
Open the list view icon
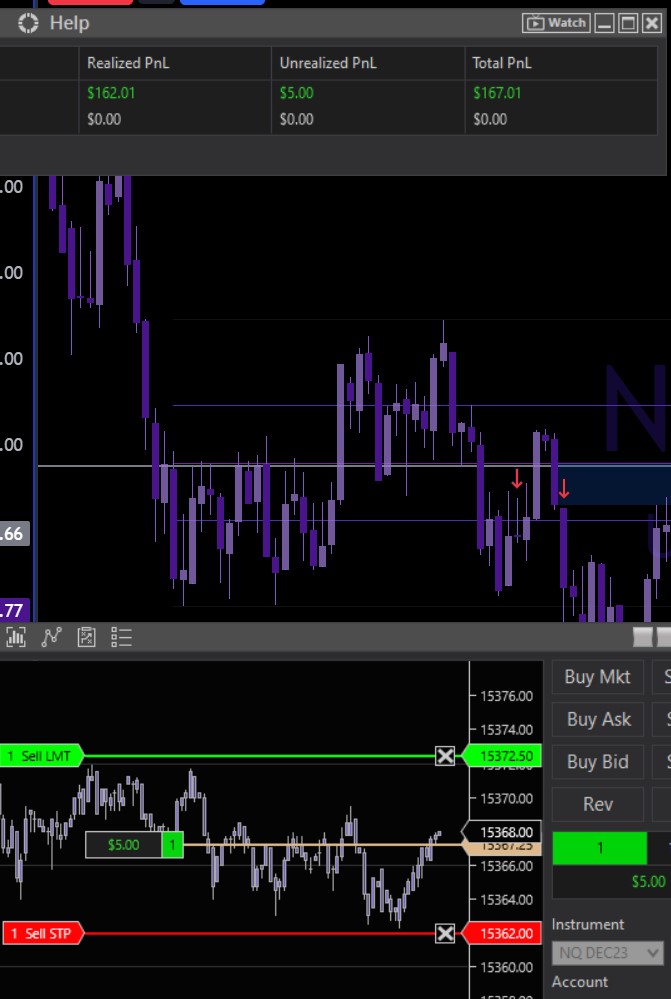point(121,636)
